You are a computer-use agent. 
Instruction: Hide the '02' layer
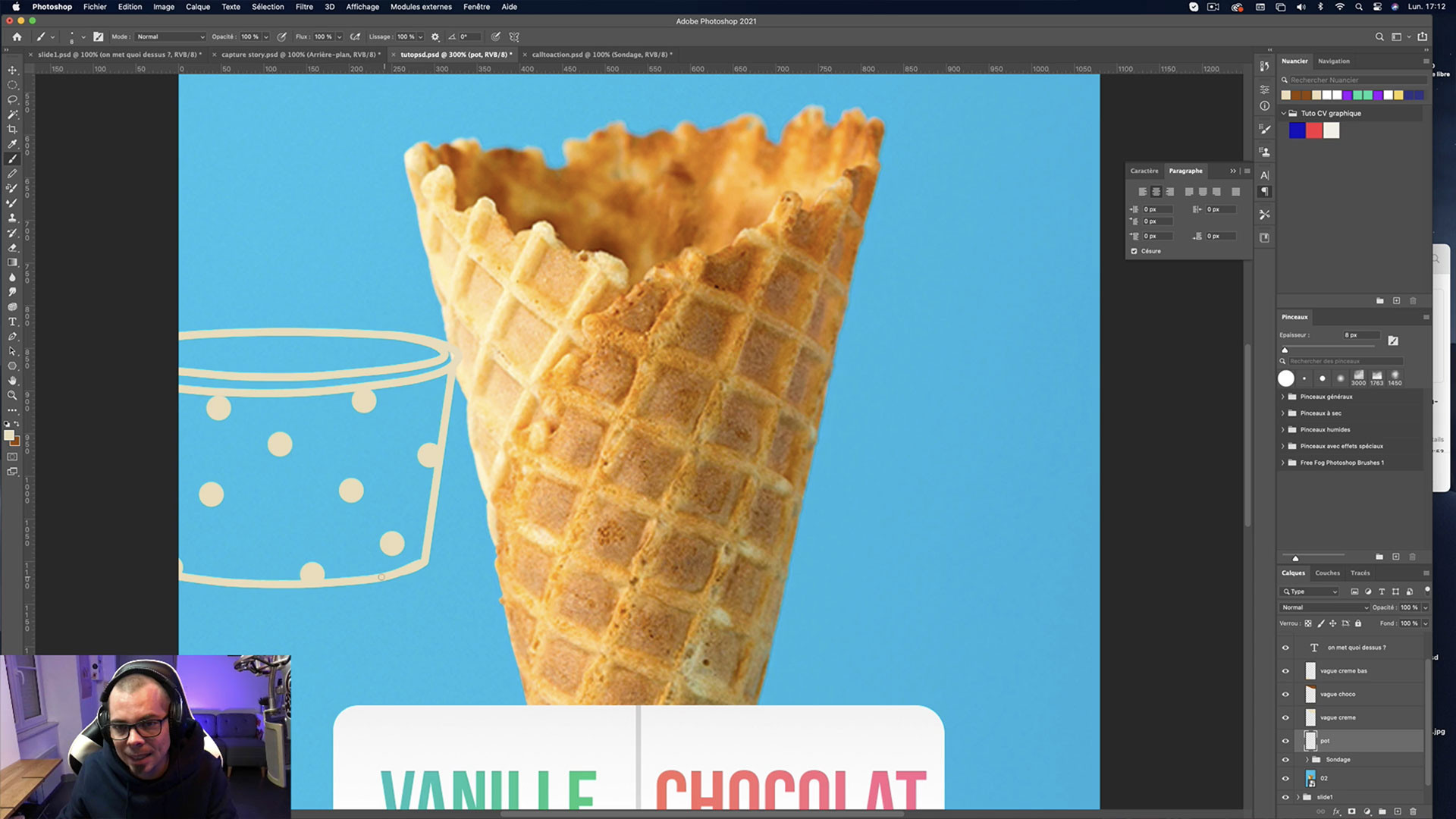click(x=1285, y=778)
